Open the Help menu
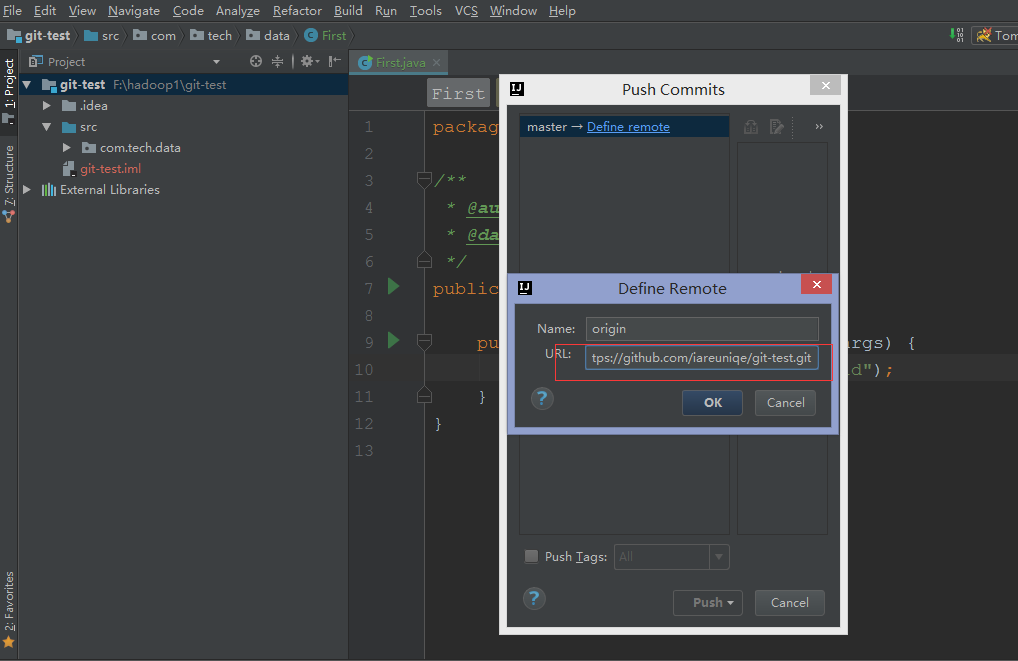The width and height of the screenshot is (1018, 661). tap(562, 11)
